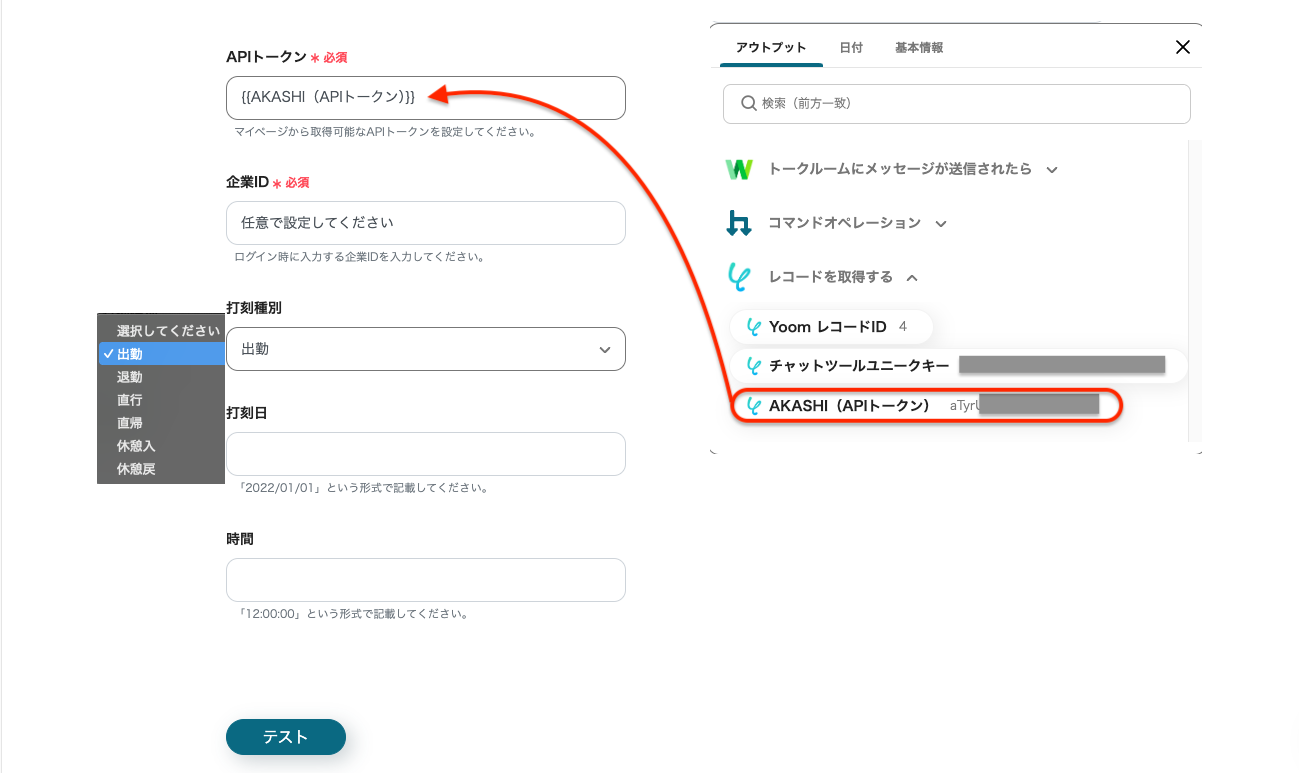This screenshot has width=1299, height=773.
Task: Select 休憩入 in the dropdown list
Action: tap(161, 446)
